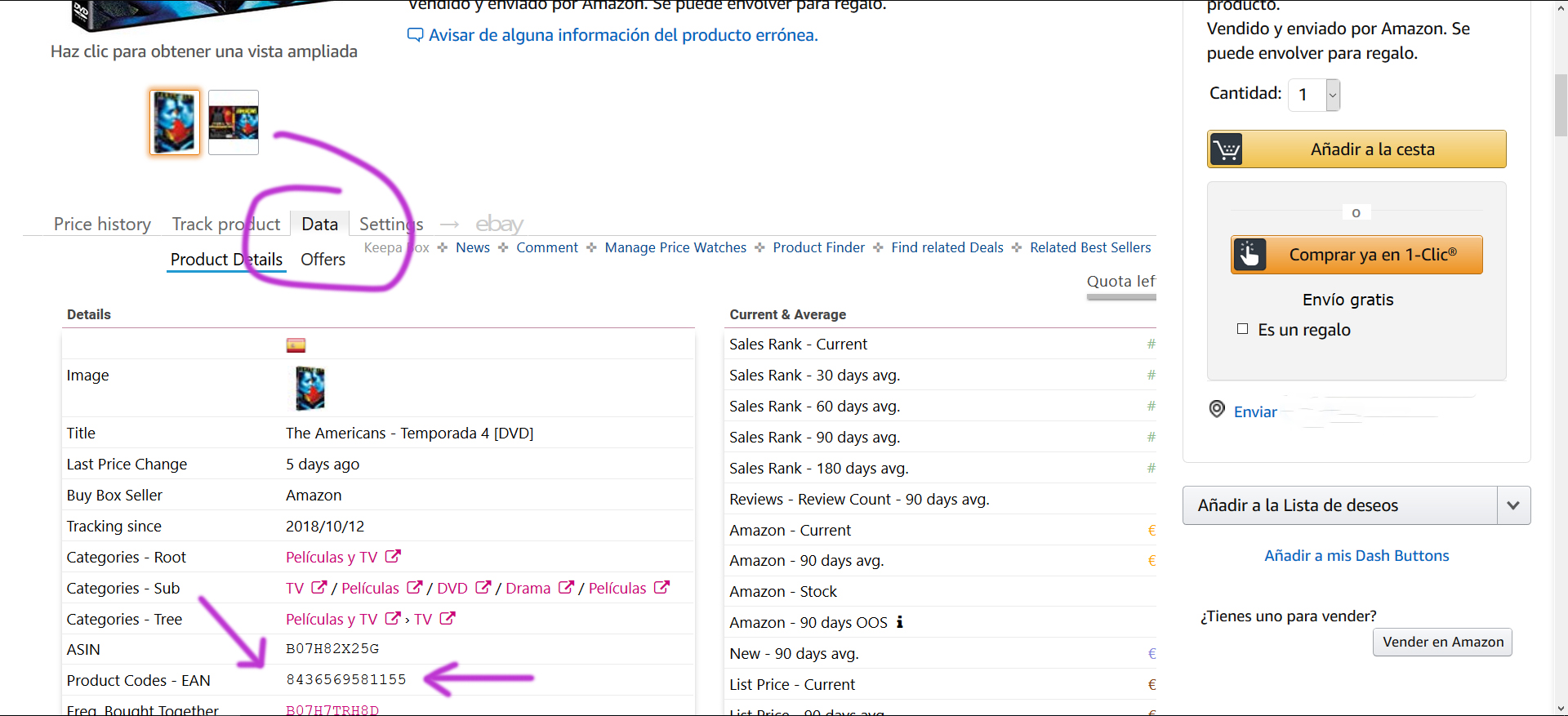Click the 1-Click pointer hand icon

1249,255
